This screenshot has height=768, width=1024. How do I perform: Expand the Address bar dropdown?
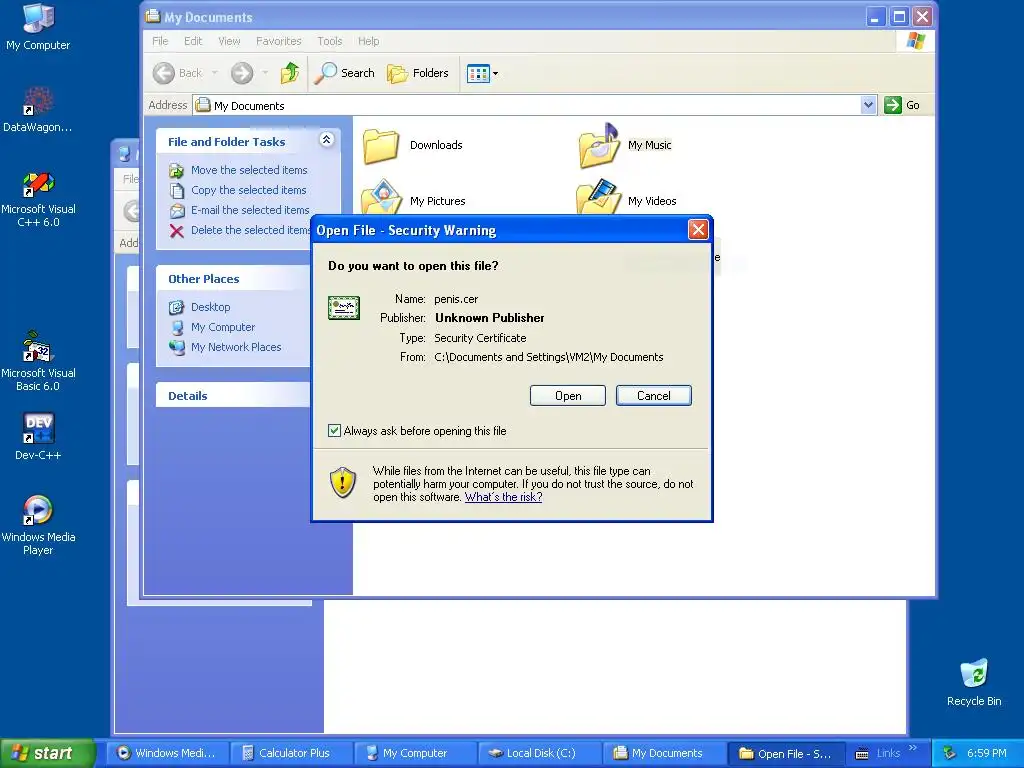click(868, 105)
